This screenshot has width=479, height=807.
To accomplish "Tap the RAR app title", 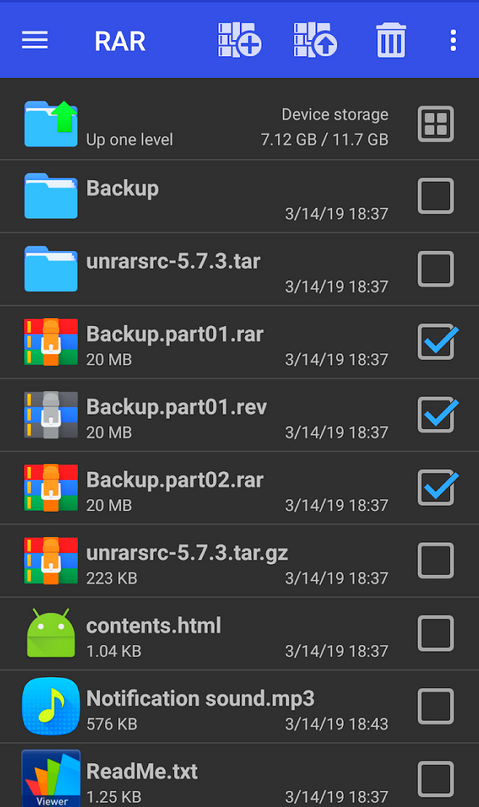I will point(120,41).
